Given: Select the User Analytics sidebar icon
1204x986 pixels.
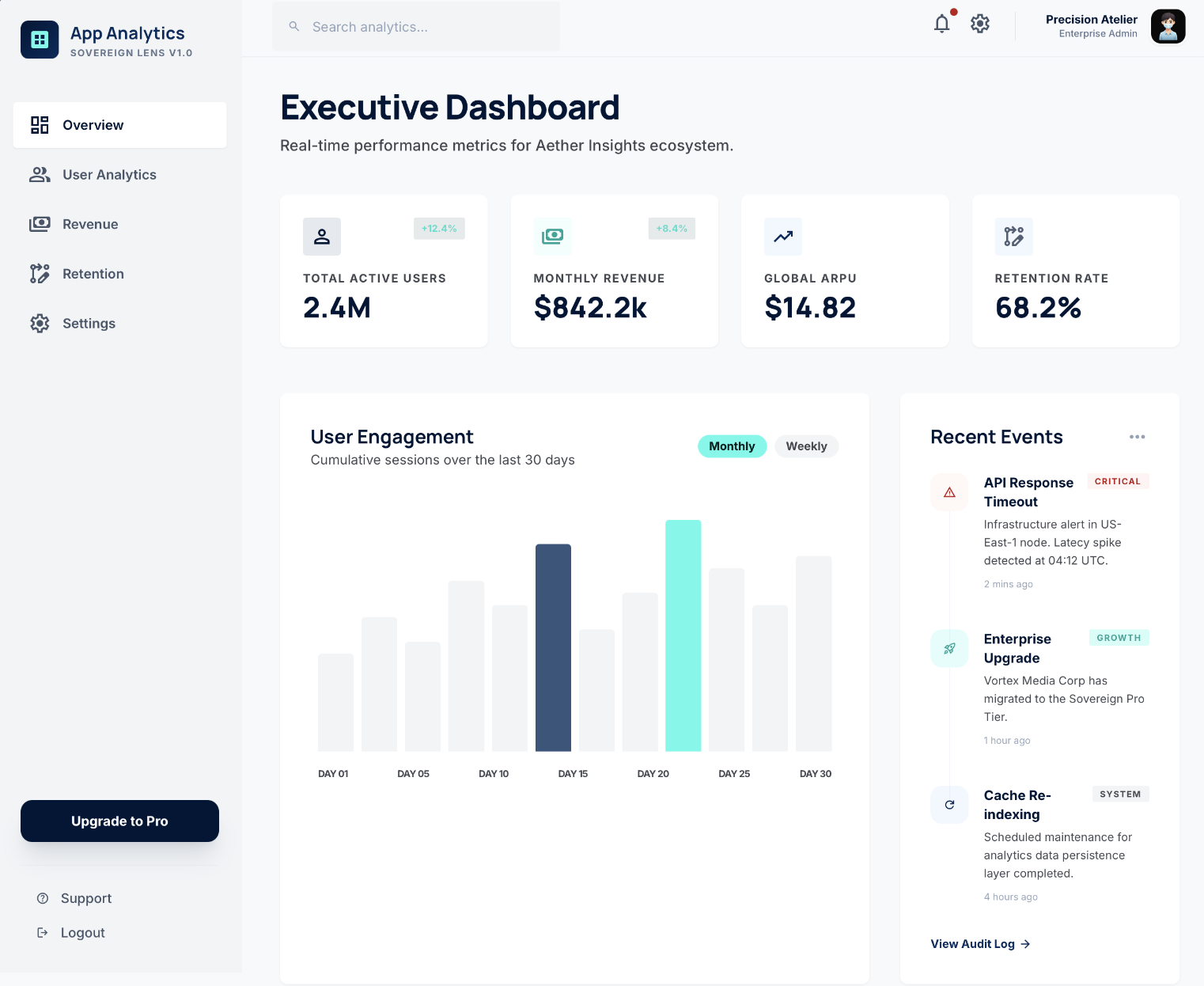Looking at the screenshot, I should click(40, 174).
